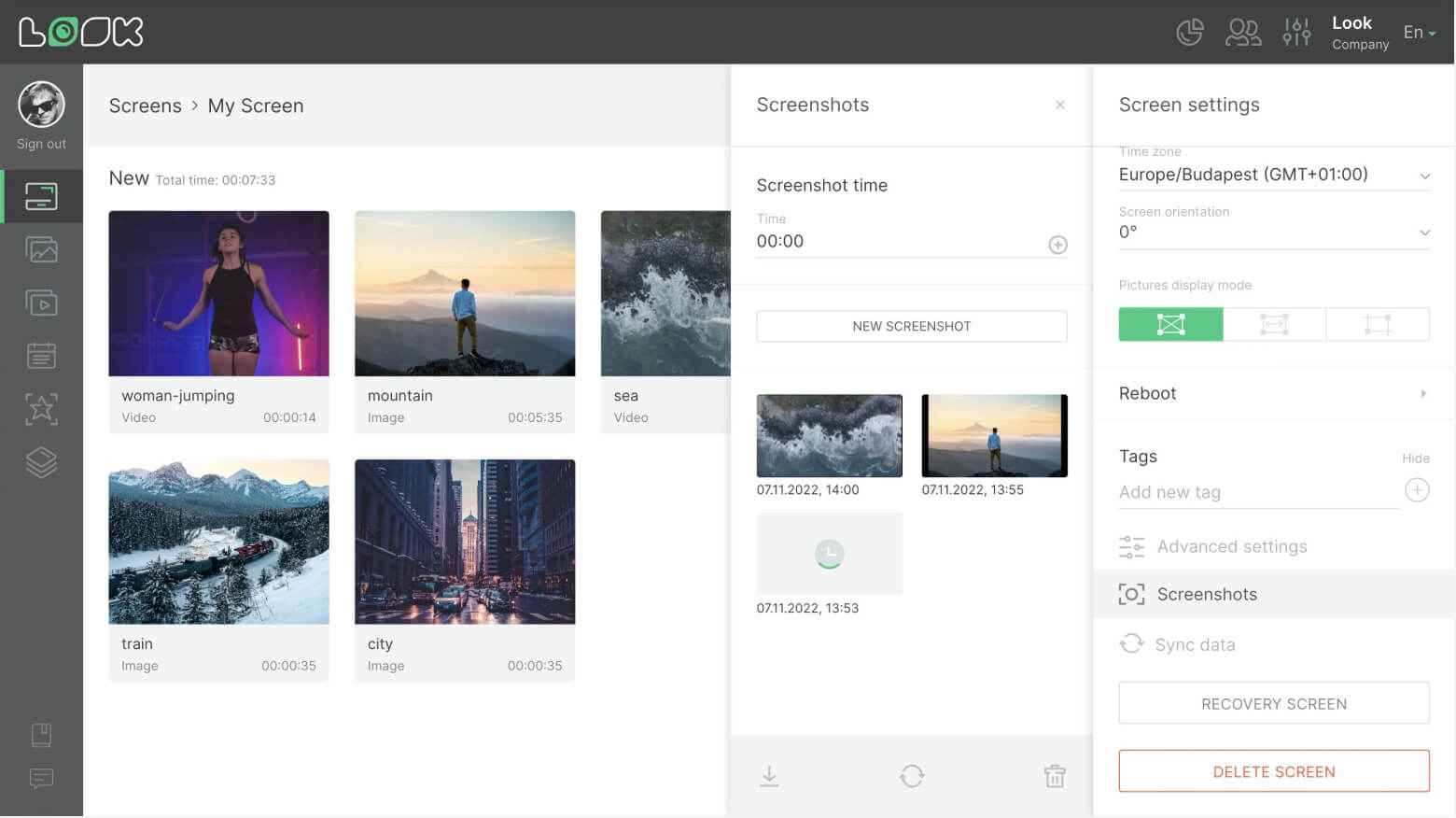The image size is (1456, 818).
Task: Download the selected screenshot
Action: pos(769,775)
